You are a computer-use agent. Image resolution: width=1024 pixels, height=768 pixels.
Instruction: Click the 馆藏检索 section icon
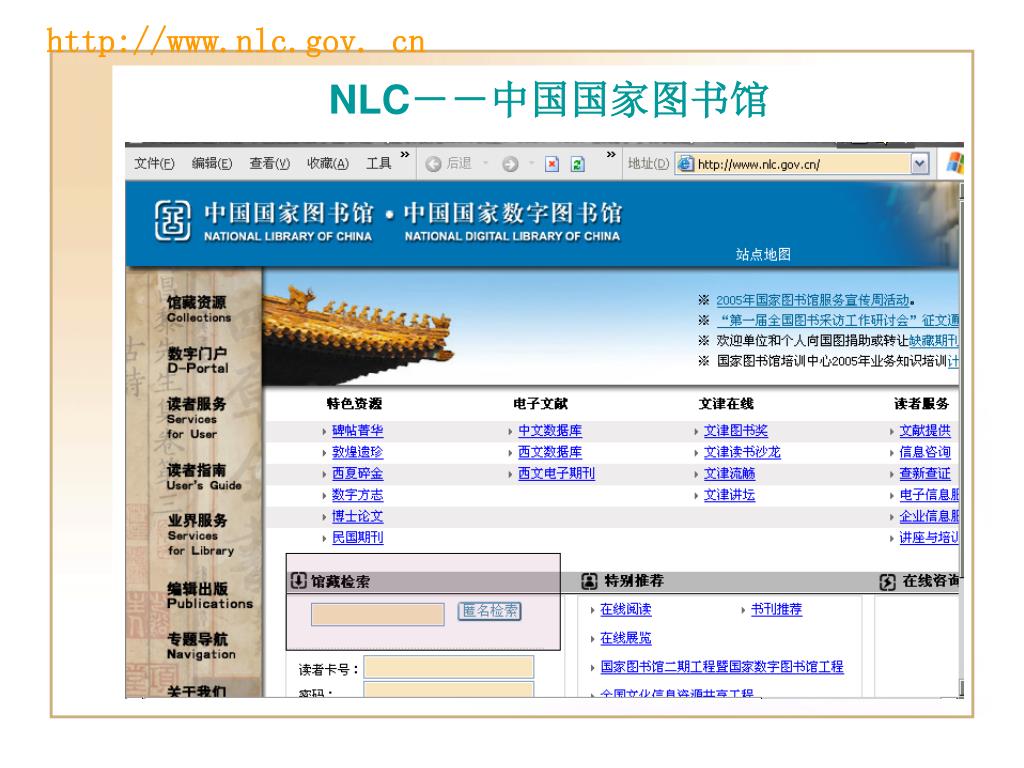point(298,581)
